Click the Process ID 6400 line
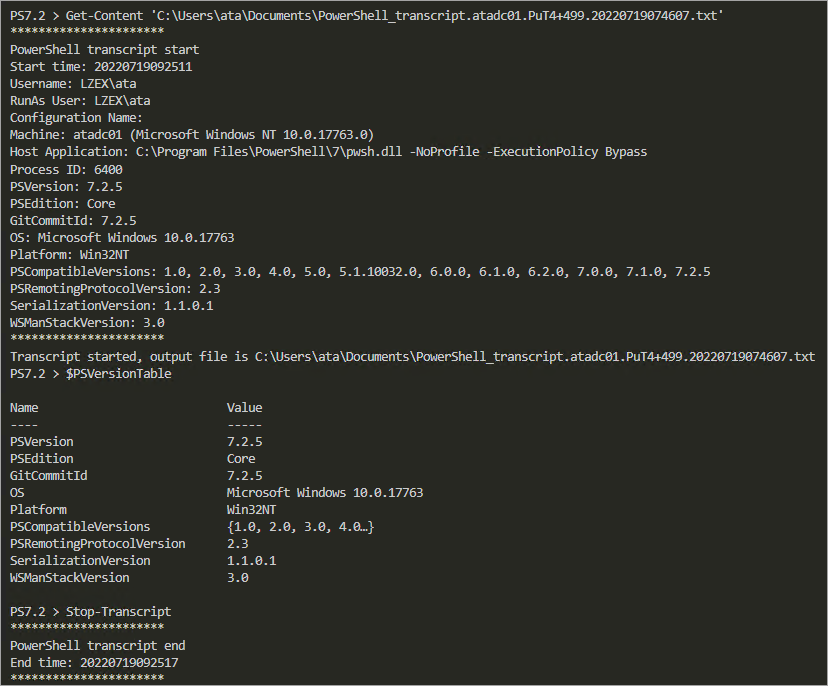This screenshot has height=686, width=828. tap(66, 170)
